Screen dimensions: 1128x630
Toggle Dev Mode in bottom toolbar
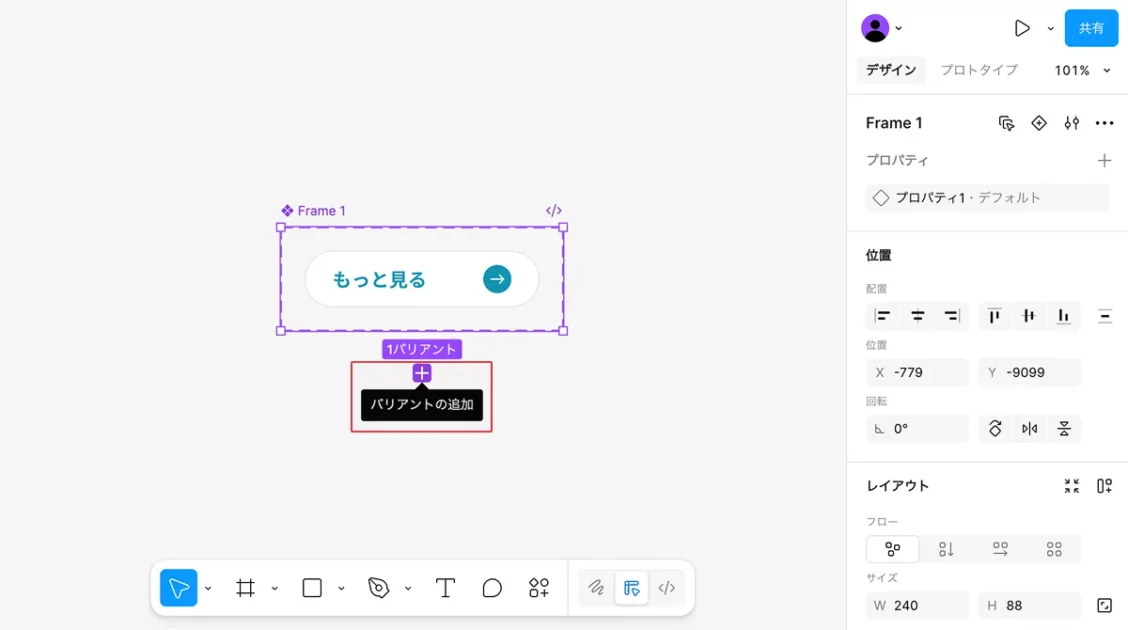point(667,588)
